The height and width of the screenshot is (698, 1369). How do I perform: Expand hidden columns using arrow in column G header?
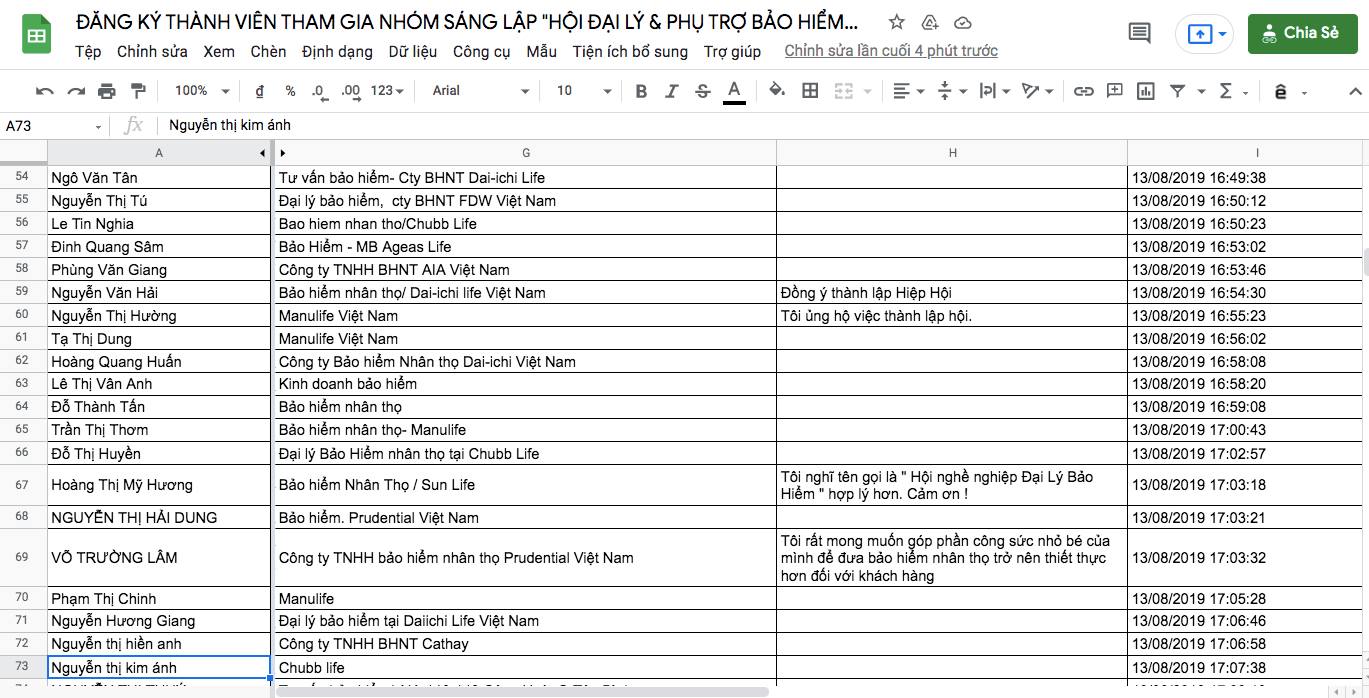coord(283,153)
